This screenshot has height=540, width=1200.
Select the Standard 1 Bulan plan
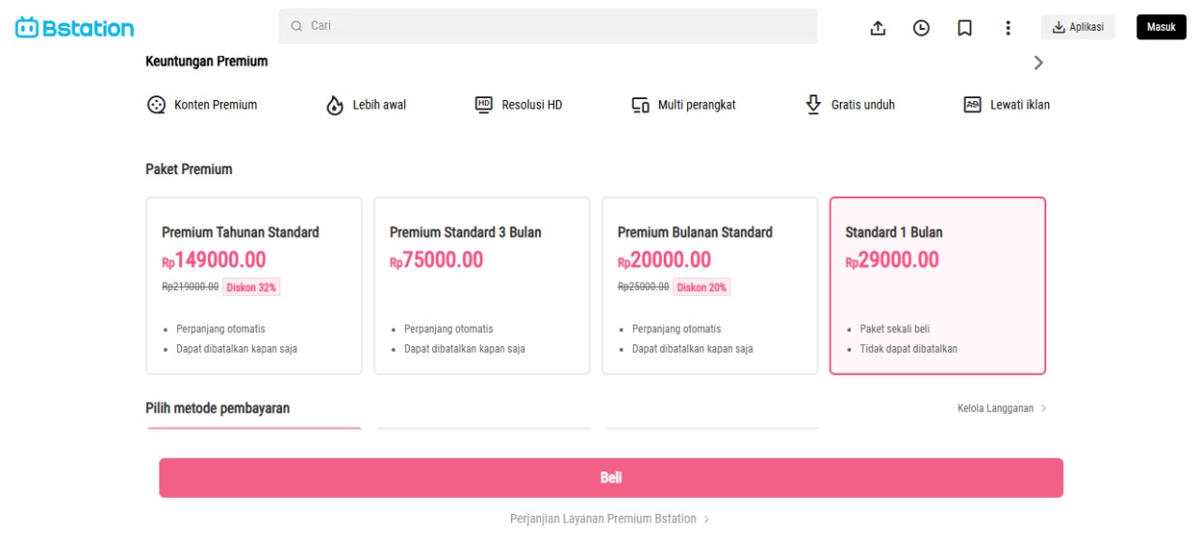click(938, 285)
